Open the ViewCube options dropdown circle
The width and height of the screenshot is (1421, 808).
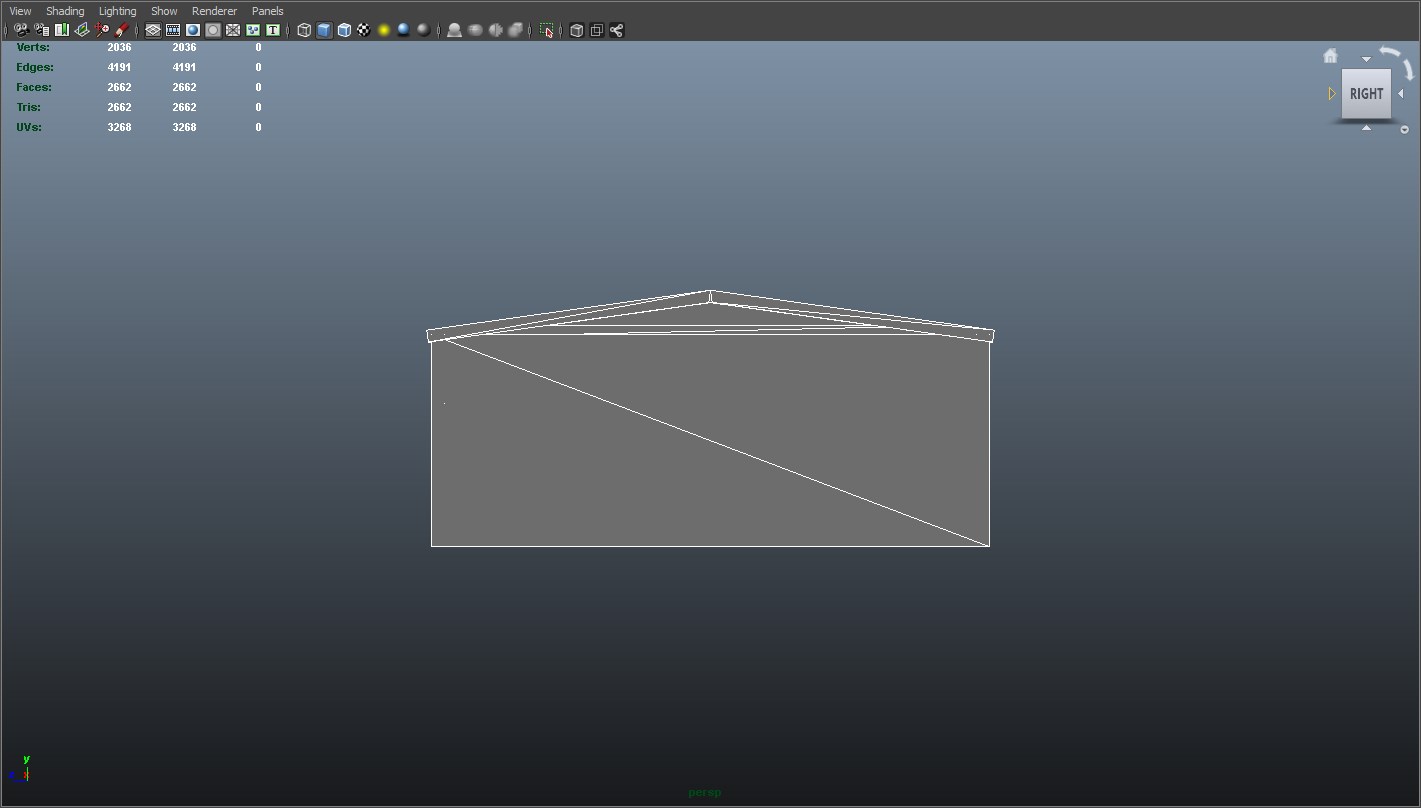[1404, 129]
